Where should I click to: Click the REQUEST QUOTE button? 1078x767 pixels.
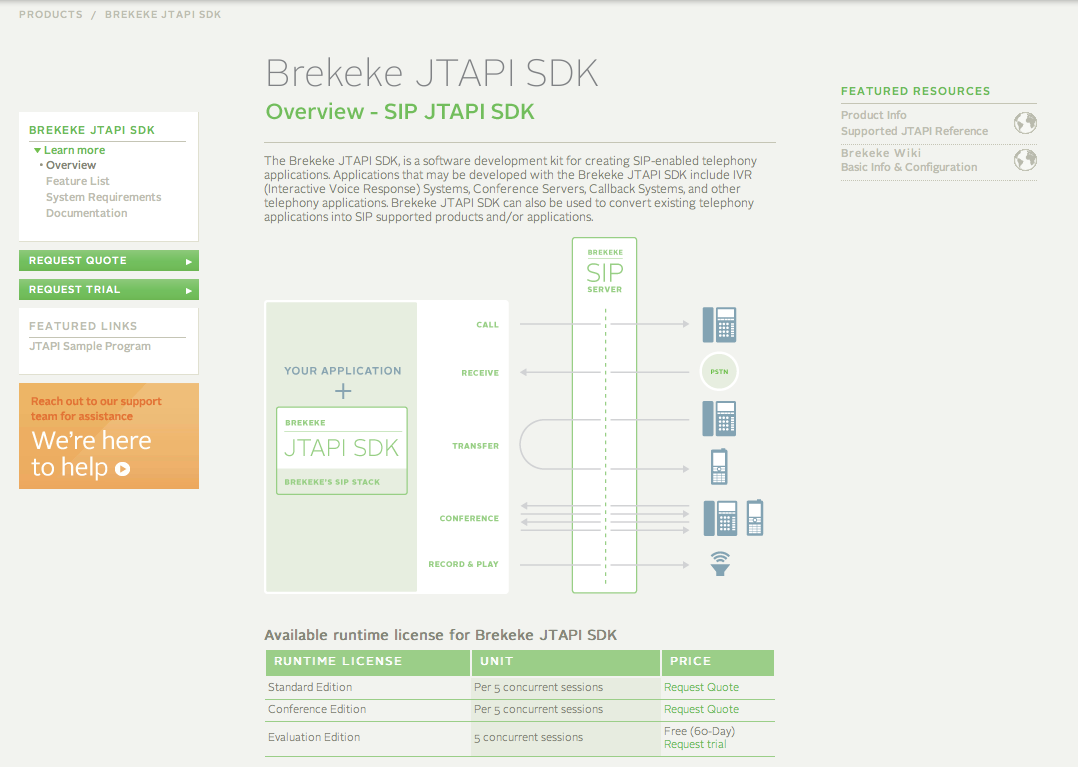coord(109,260)
